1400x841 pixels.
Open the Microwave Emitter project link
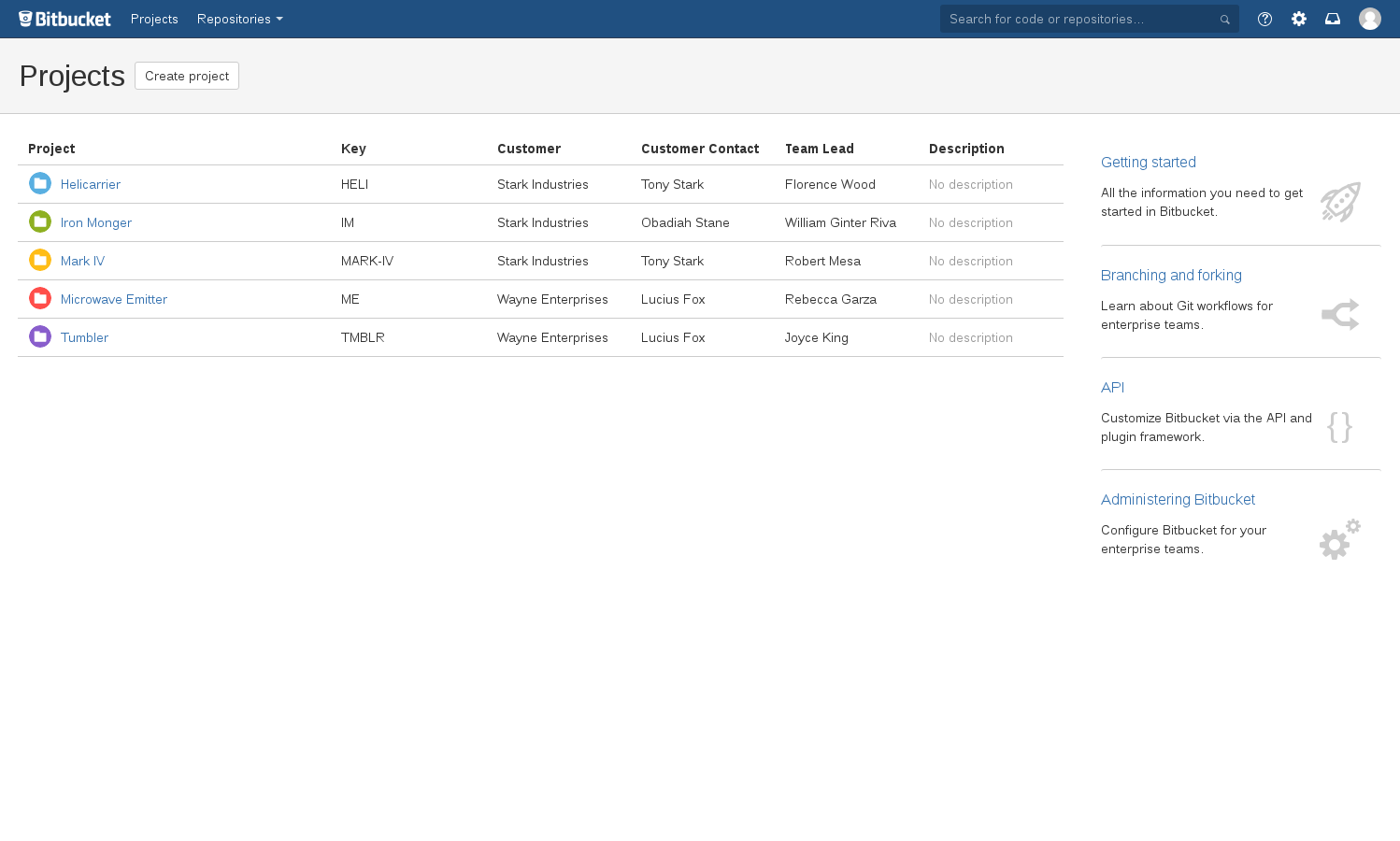coord(114,299)
